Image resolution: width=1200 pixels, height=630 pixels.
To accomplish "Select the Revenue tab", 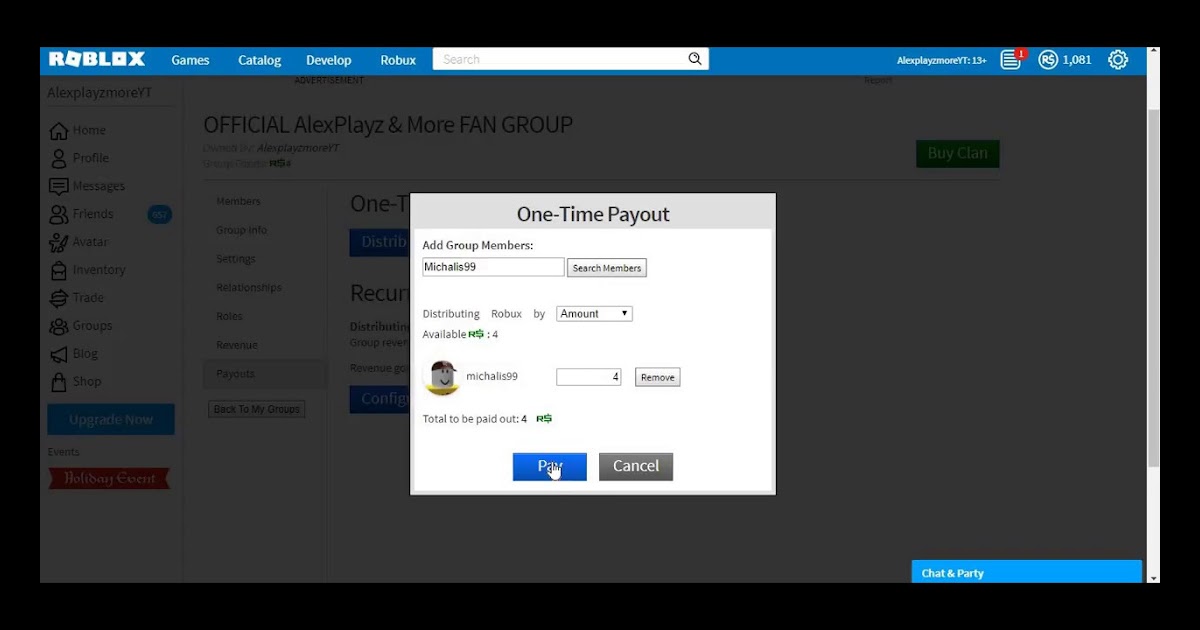I will pos(237,345).
